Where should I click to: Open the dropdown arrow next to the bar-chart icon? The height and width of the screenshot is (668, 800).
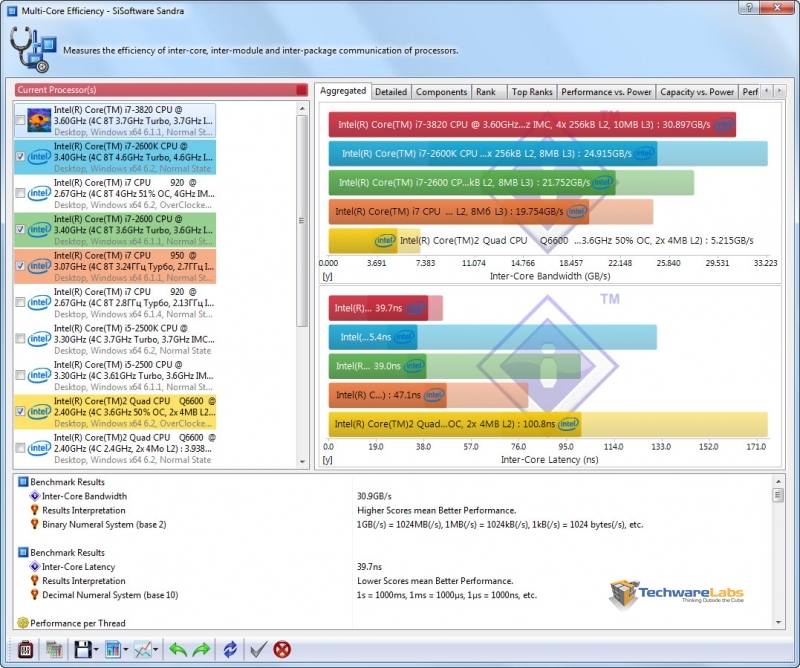126,650
